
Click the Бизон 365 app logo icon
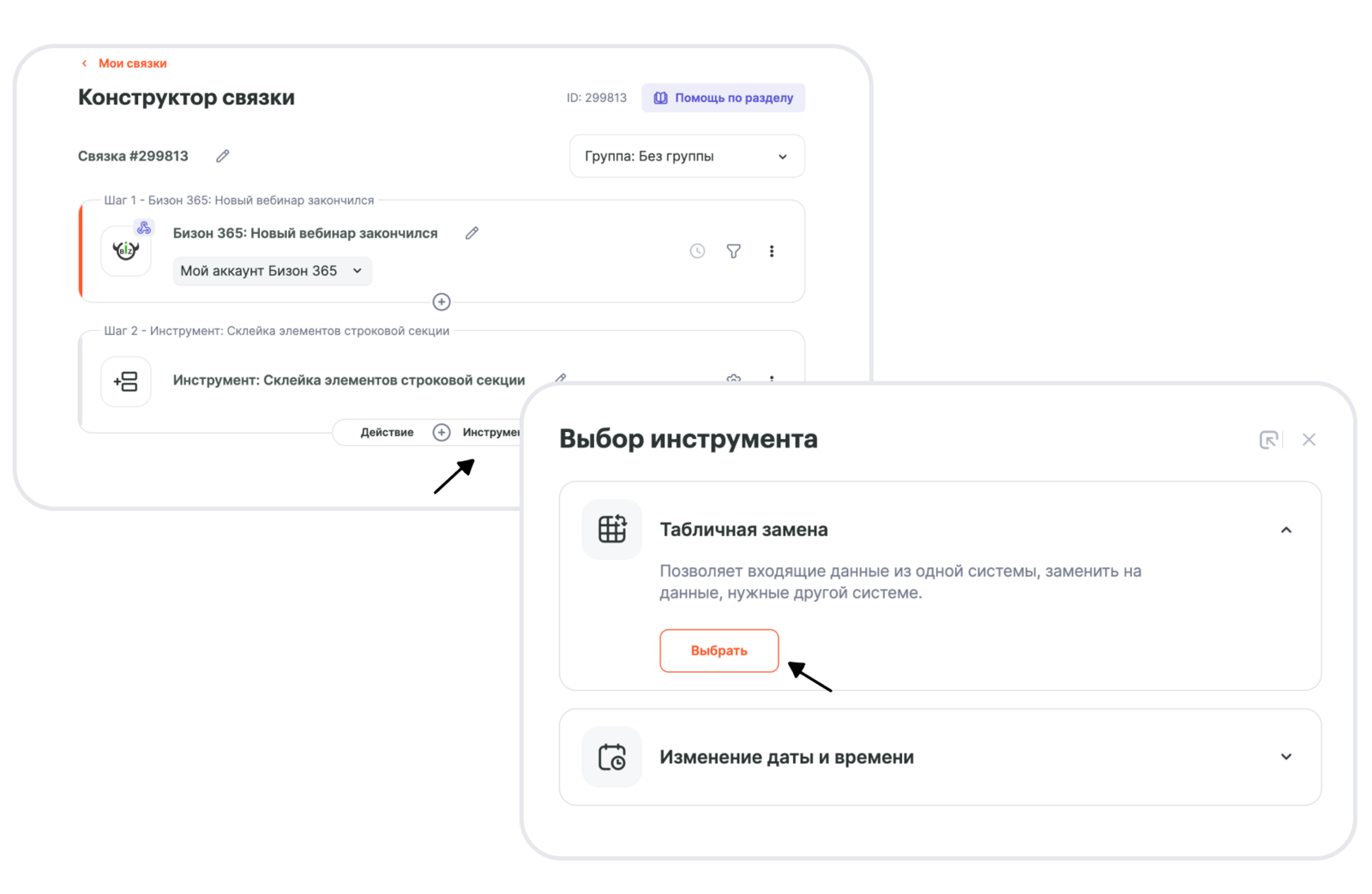[x=126, y=251]
